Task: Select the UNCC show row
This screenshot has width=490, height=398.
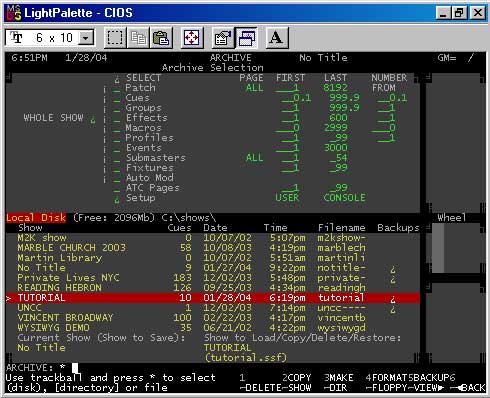Action: point(212,308)
